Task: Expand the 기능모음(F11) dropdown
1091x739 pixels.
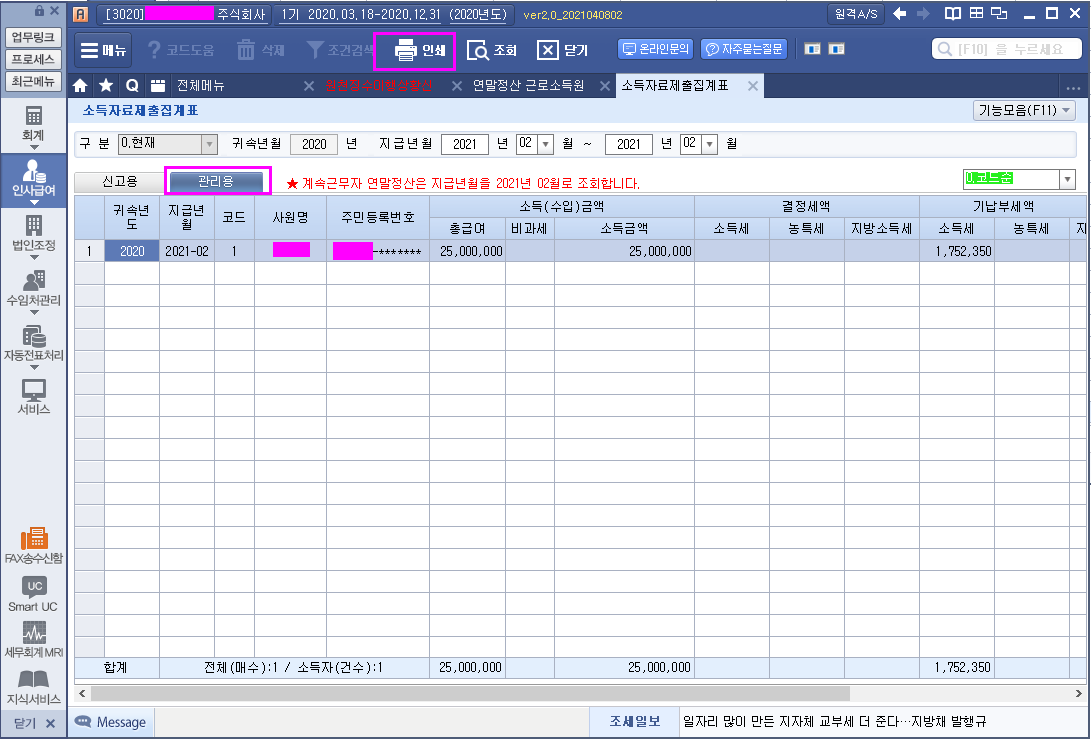Action: coord(1023,110)
